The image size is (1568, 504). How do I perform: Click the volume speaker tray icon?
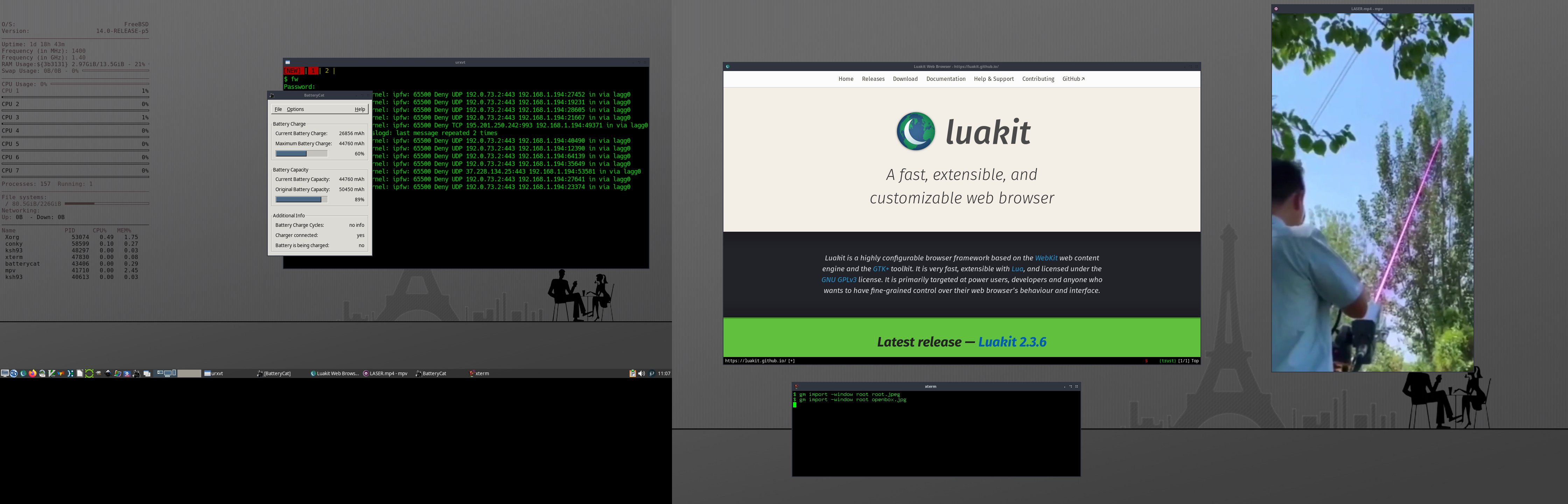pyautogui.click(x=642, y=373)
